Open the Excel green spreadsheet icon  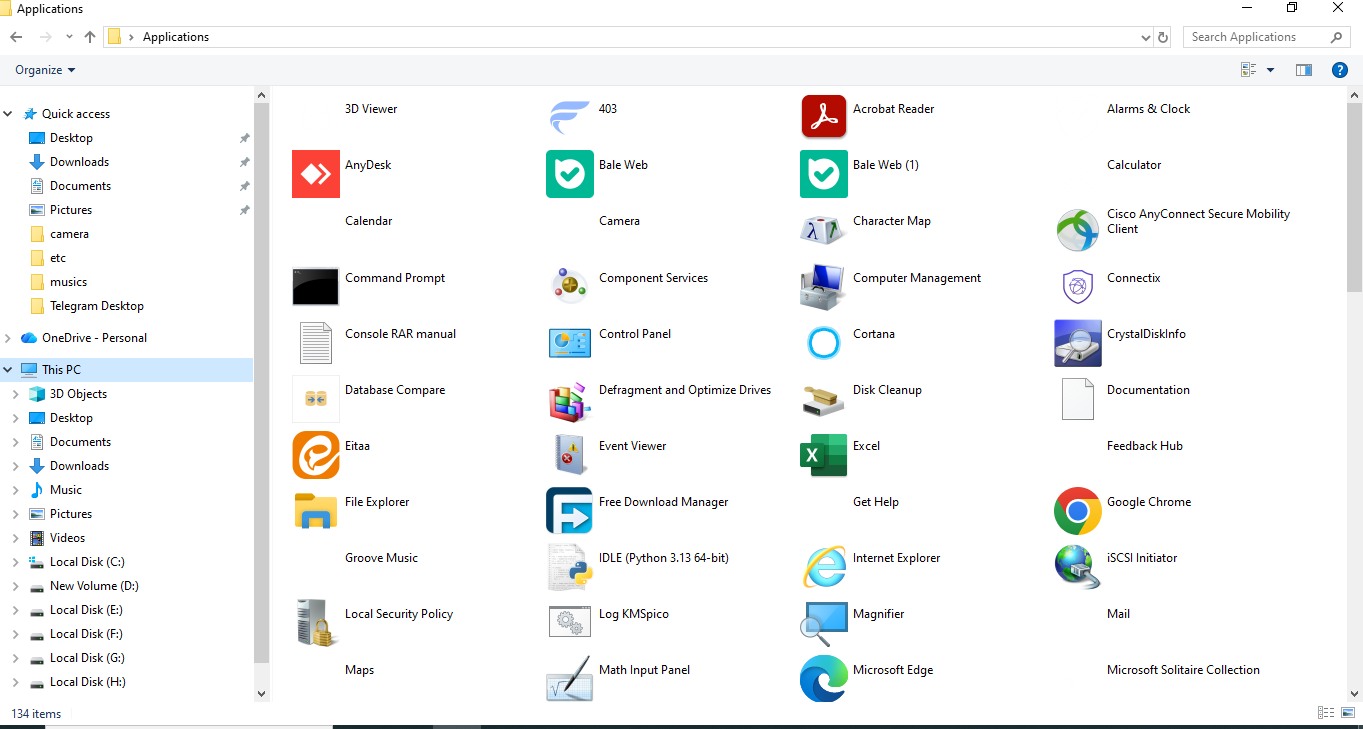click(824, 455)
